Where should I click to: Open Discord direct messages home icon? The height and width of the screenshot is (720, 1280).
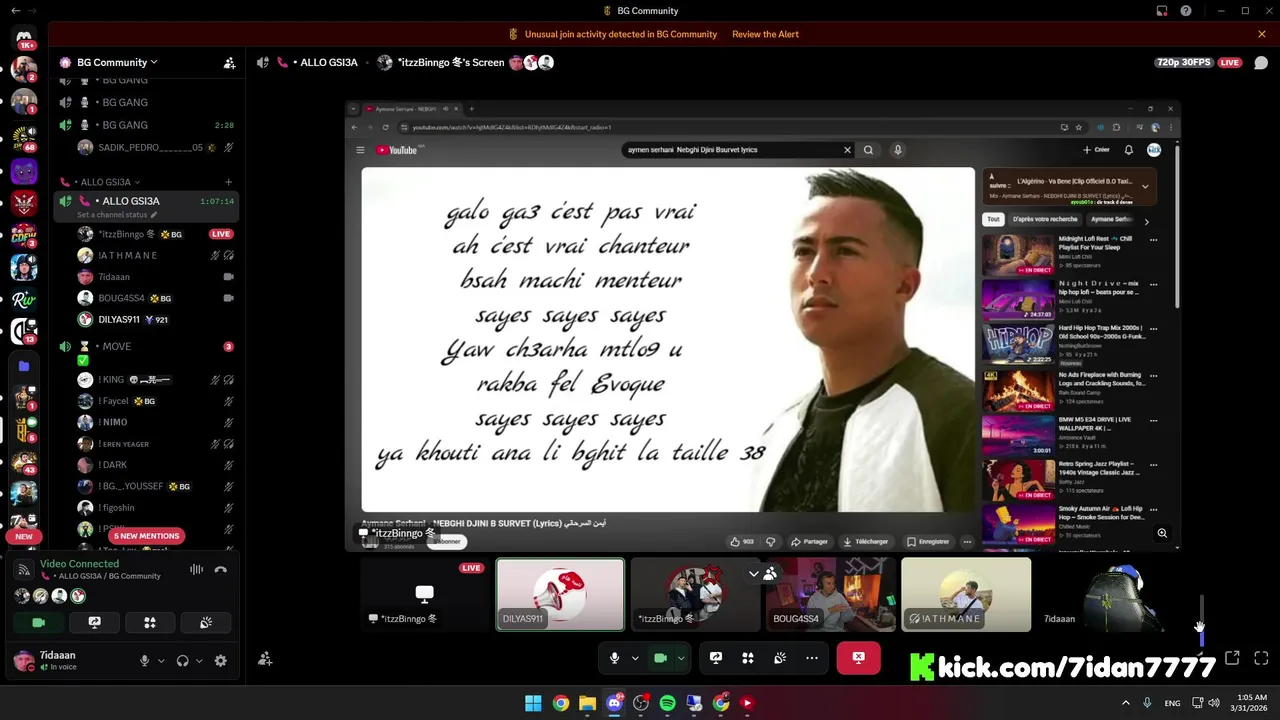click(24, 38)
